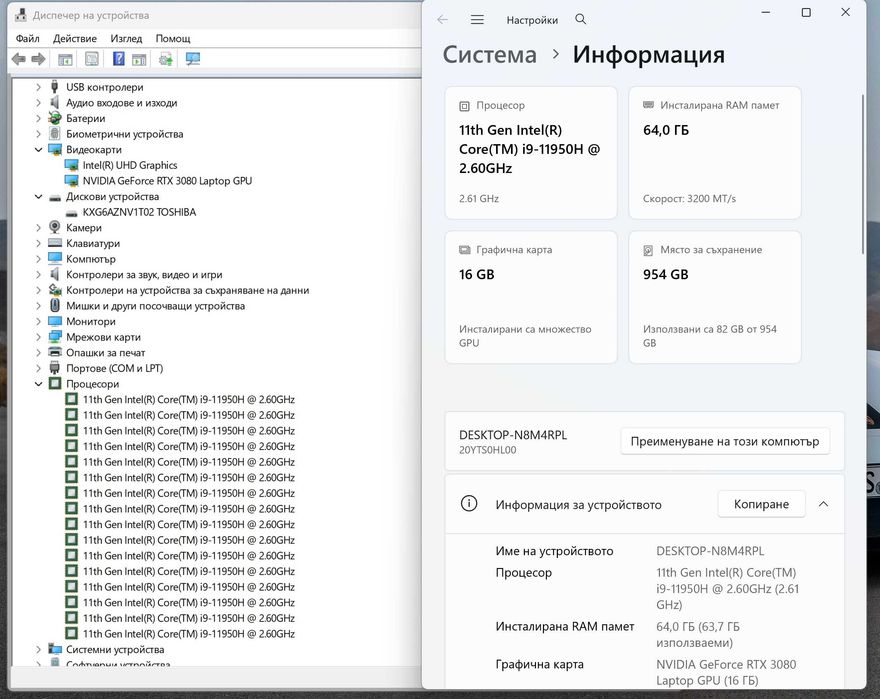This screenshot has width=880, height=699.
Task: Click the DESKTOP-N8M4RPL computer name heading
Action: tap(513, 435)
